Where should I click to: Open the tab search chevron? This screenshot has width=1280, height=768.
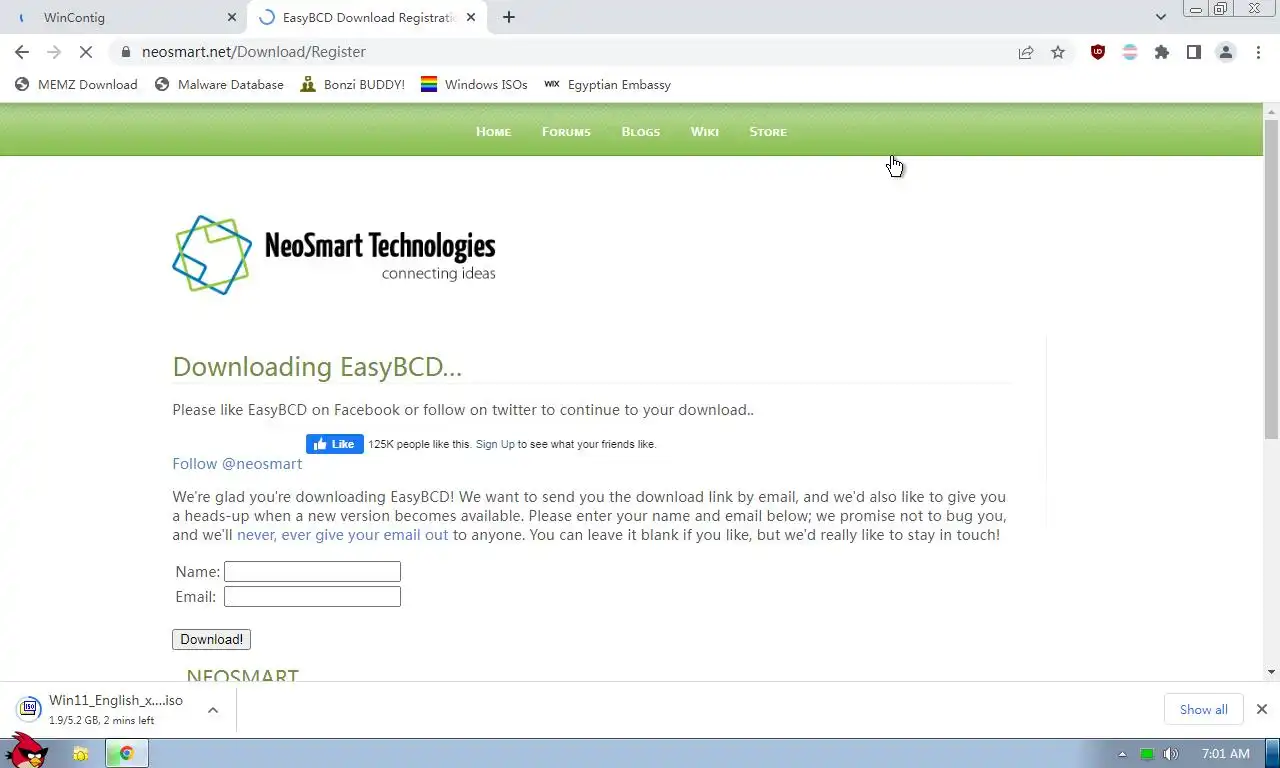point(1160,17)
